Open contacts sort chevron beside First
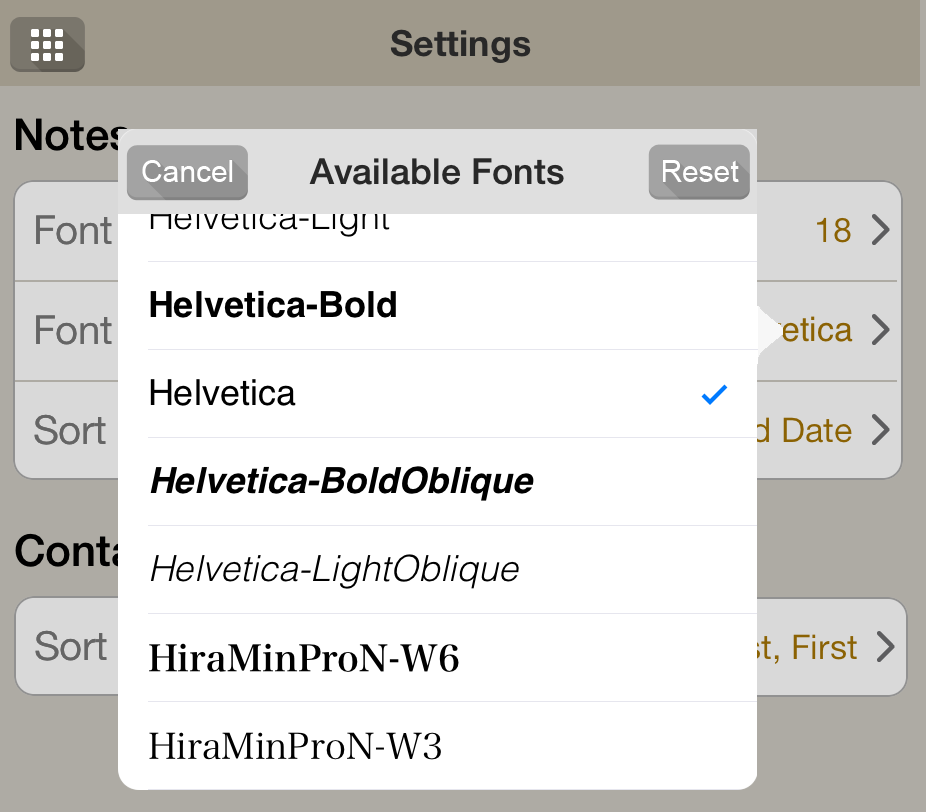 click(x=885, y=647)
